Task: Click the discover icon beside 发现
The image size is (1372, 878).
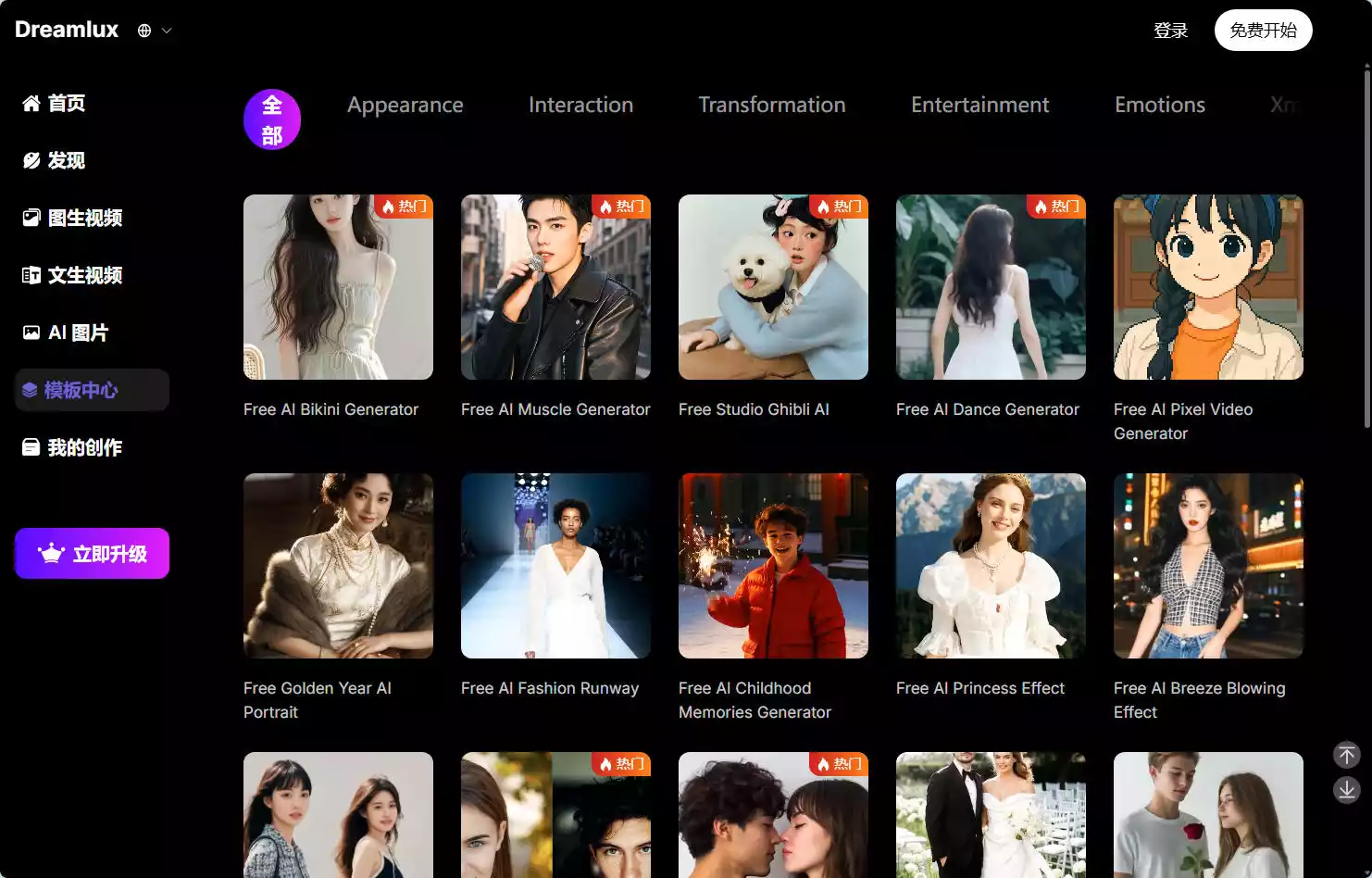Action: [x=31, y=160]
